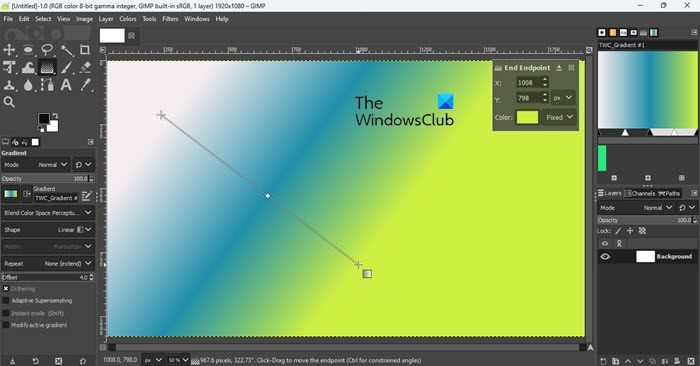The width and height of the screenshot is (700, 366).
Task: Select the Unified Transform tool
Action: 9,67
